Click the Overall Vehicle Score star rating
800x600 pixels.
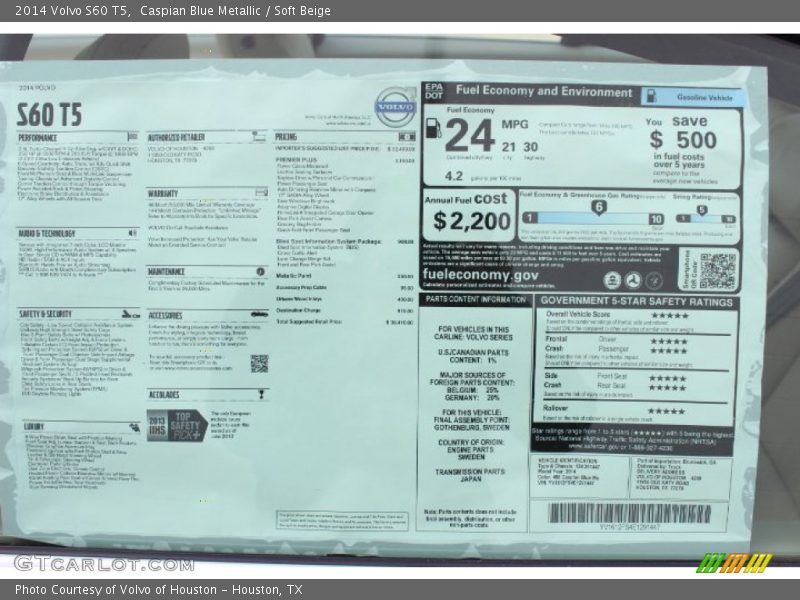click(669, 315)
